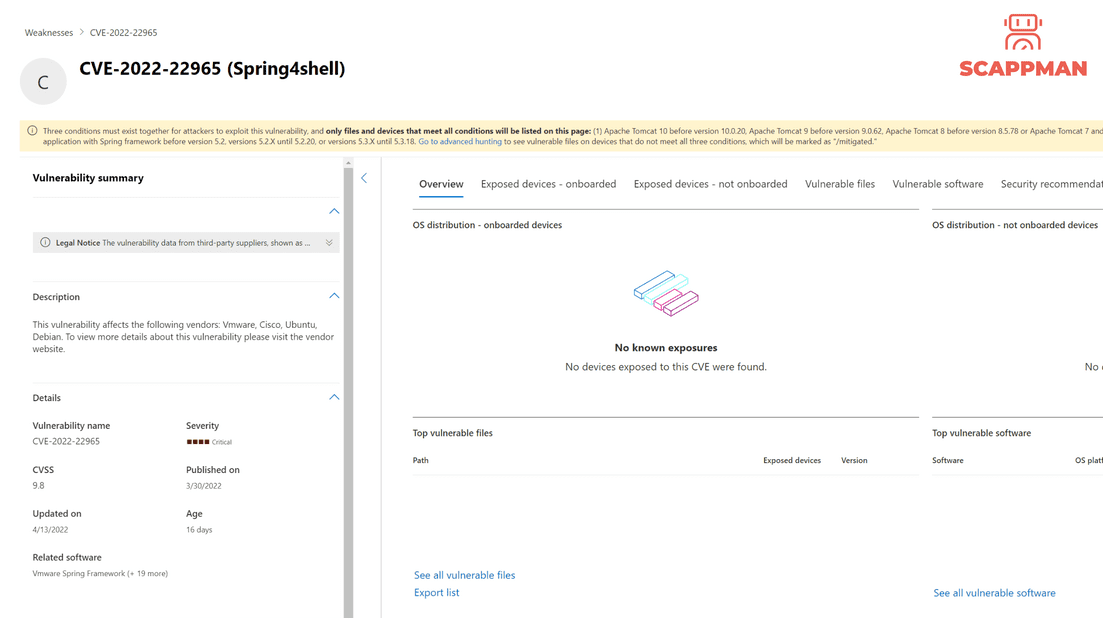Image resolution: width=1105 pixels, height=620 pixels.
Task: Click the Critical severity indicator bars
Action: click(x=199, y=441)
